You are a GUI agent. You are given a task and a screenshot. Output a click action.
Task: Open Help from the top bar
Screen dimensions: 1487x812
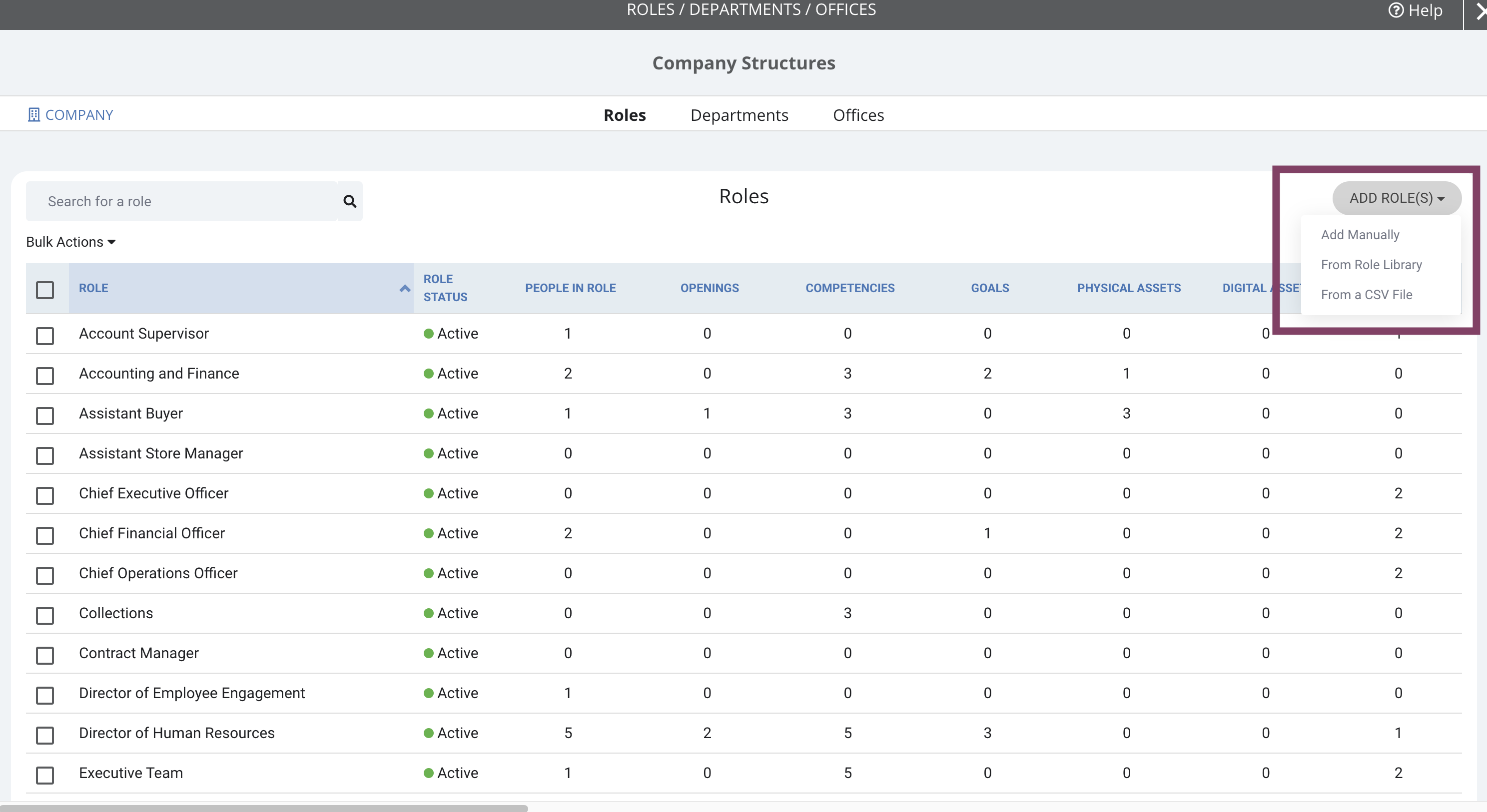pos(1416,10)
